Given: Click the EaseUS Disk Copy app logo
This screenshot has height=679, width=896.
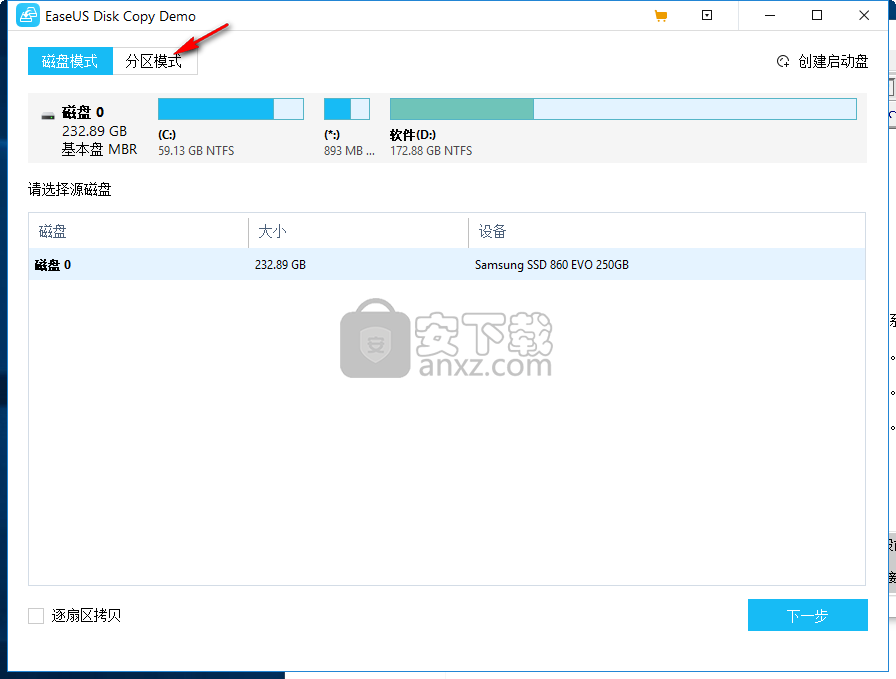Looking at the screenshot, I should pyautogui.click(x=28, y=16).
